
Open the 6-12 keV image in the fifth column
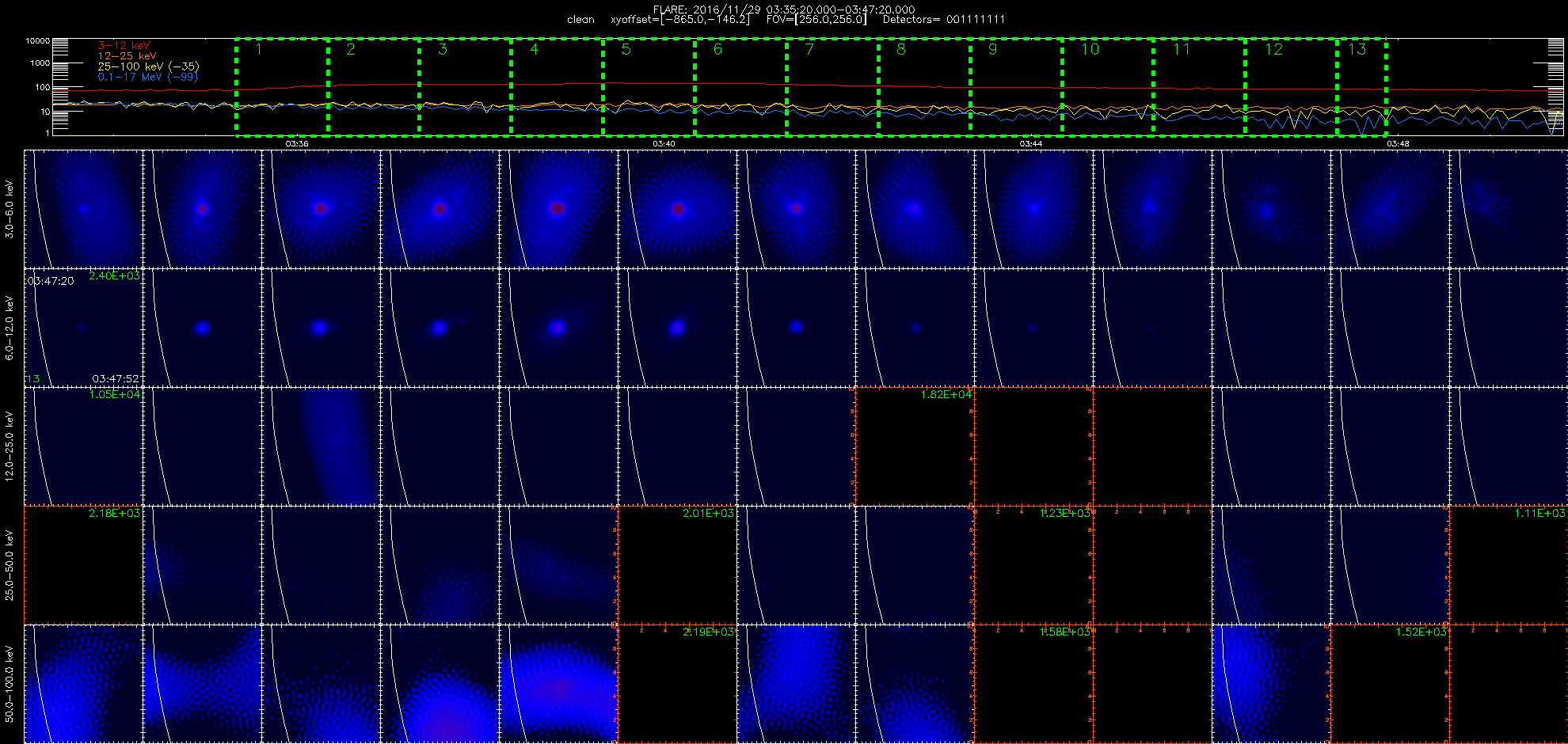click(x=558, y=328)
